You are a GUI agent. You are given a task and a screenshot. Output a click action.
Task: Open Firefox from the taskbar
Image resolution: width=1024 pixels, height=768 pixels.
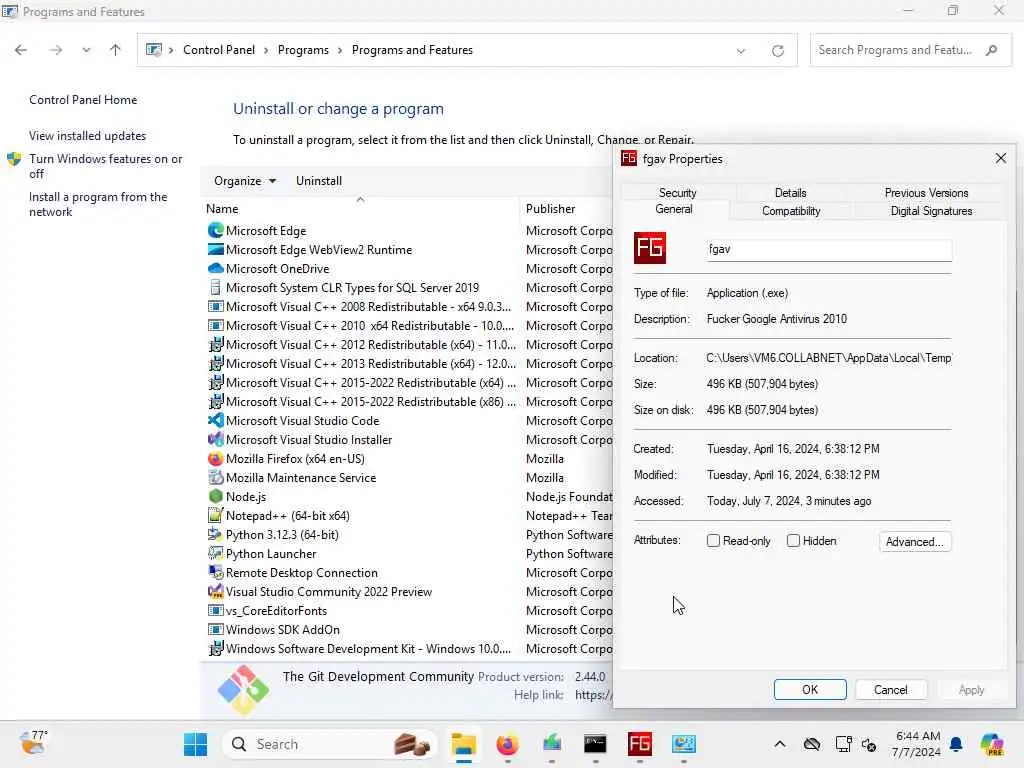[507, 744]
